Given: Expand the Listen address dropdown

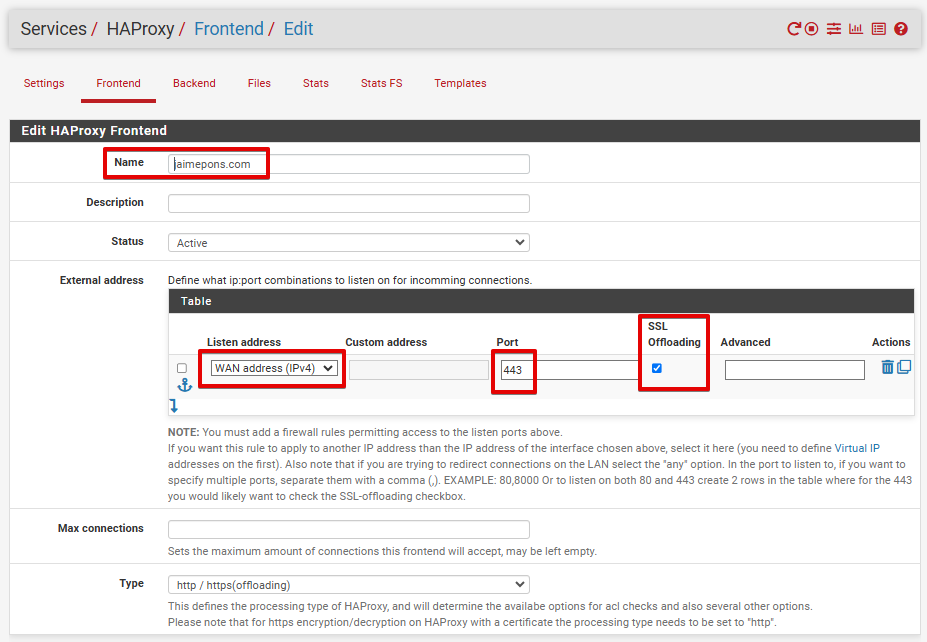Looking at the screenshot, I should coord(273,368).
